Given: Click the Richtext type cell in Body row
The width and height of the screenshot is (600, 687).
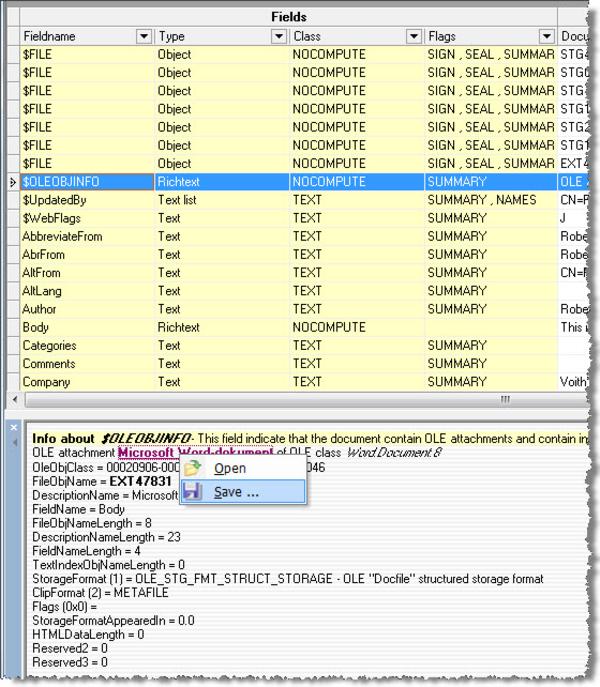Looking at the screenshot, I should [x=222, y=327].
